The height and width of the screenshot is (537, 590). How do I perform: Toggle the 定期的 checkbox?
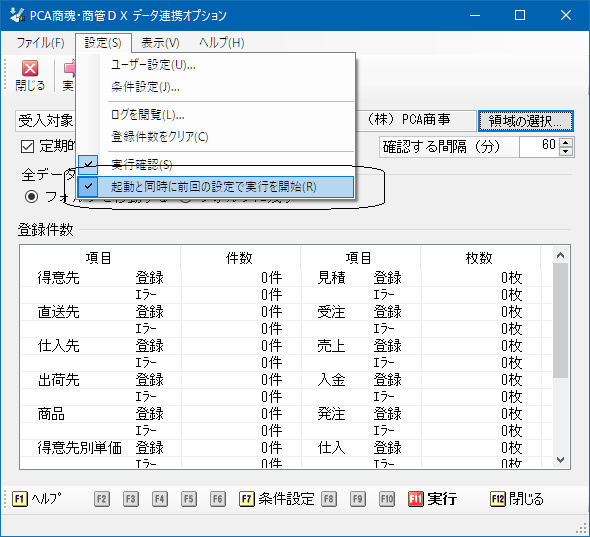click(x=27, y=146)
